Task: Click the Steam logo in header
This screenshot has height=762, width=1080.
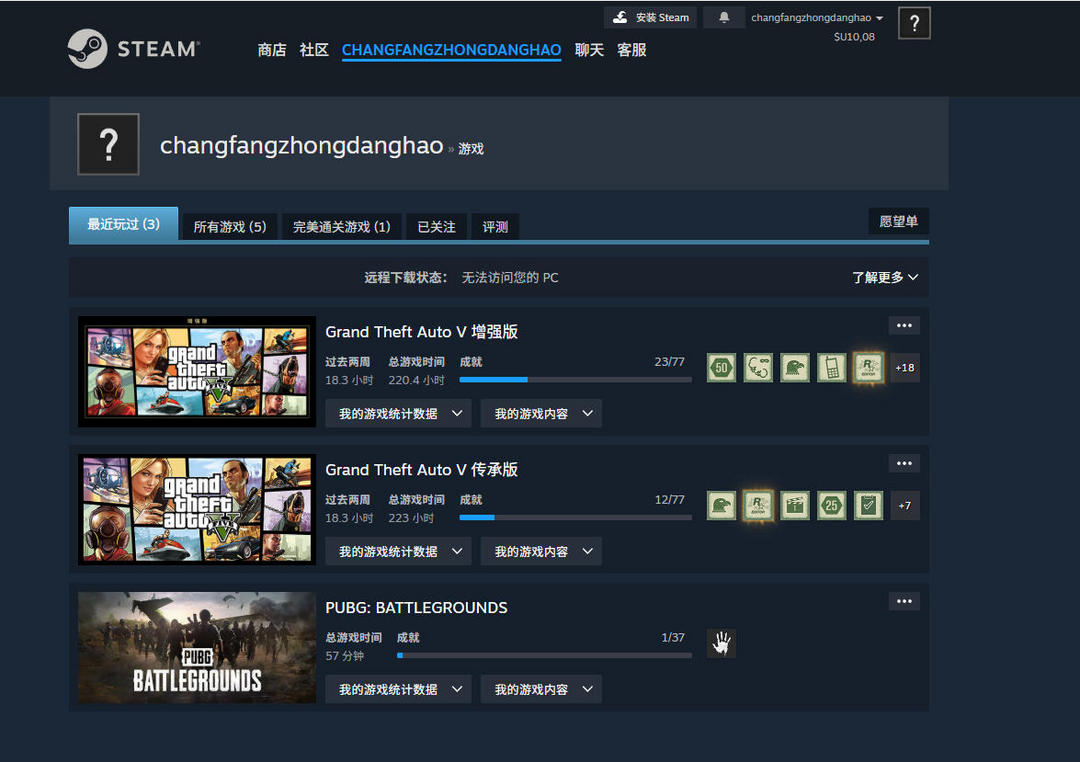Action: [x=134, y=49]
